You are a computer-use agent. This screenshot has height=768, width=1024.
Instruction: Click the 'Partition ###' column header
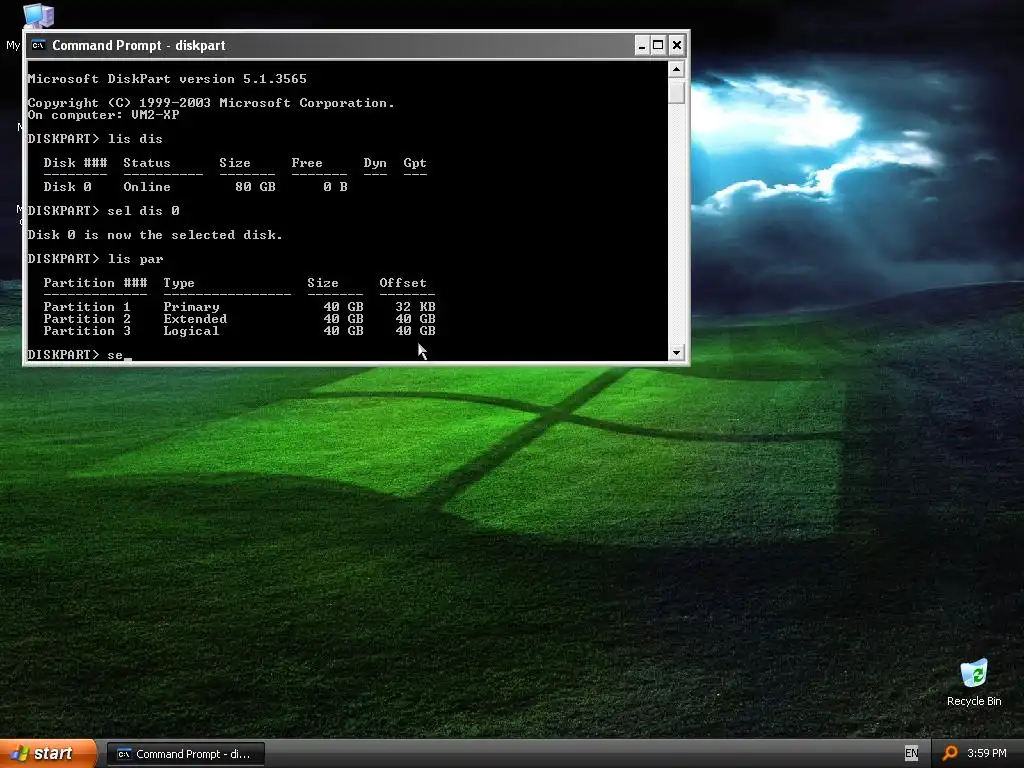95,283
